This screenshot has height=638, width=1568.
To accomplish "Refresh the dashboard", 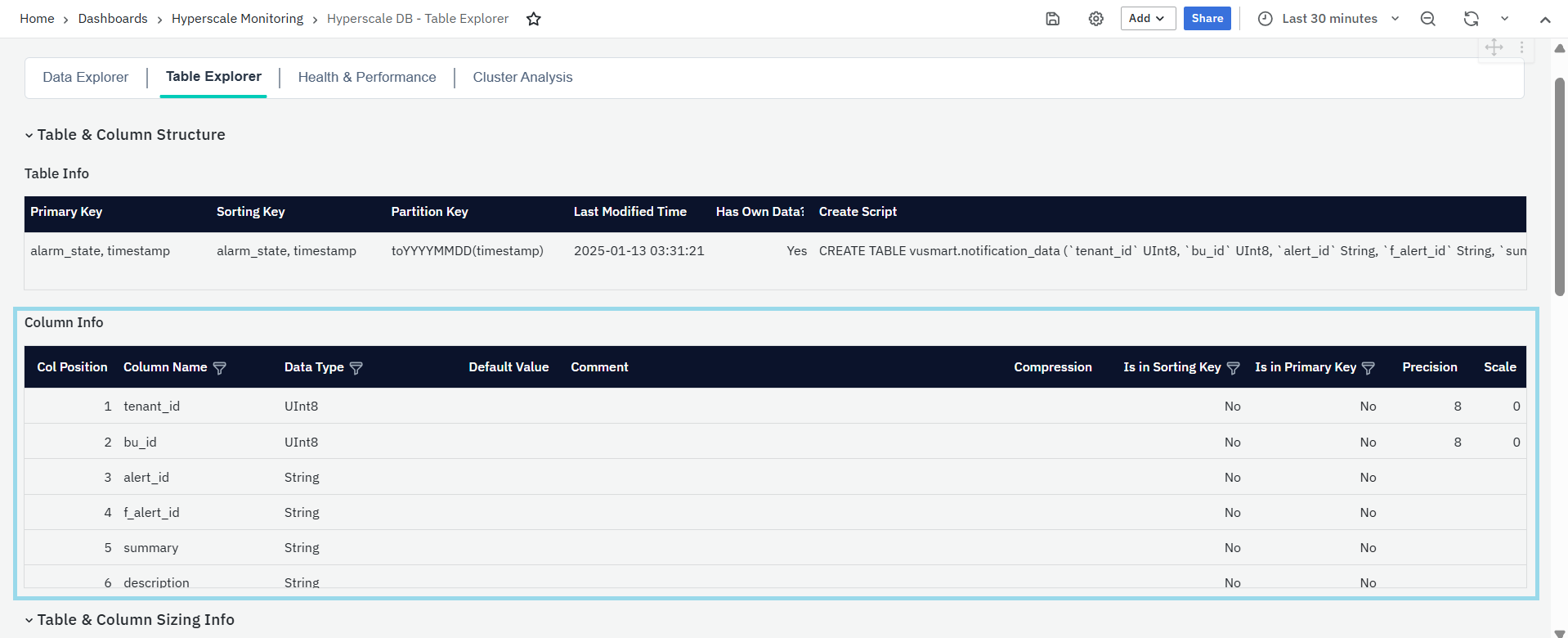I will (1471, 19).
